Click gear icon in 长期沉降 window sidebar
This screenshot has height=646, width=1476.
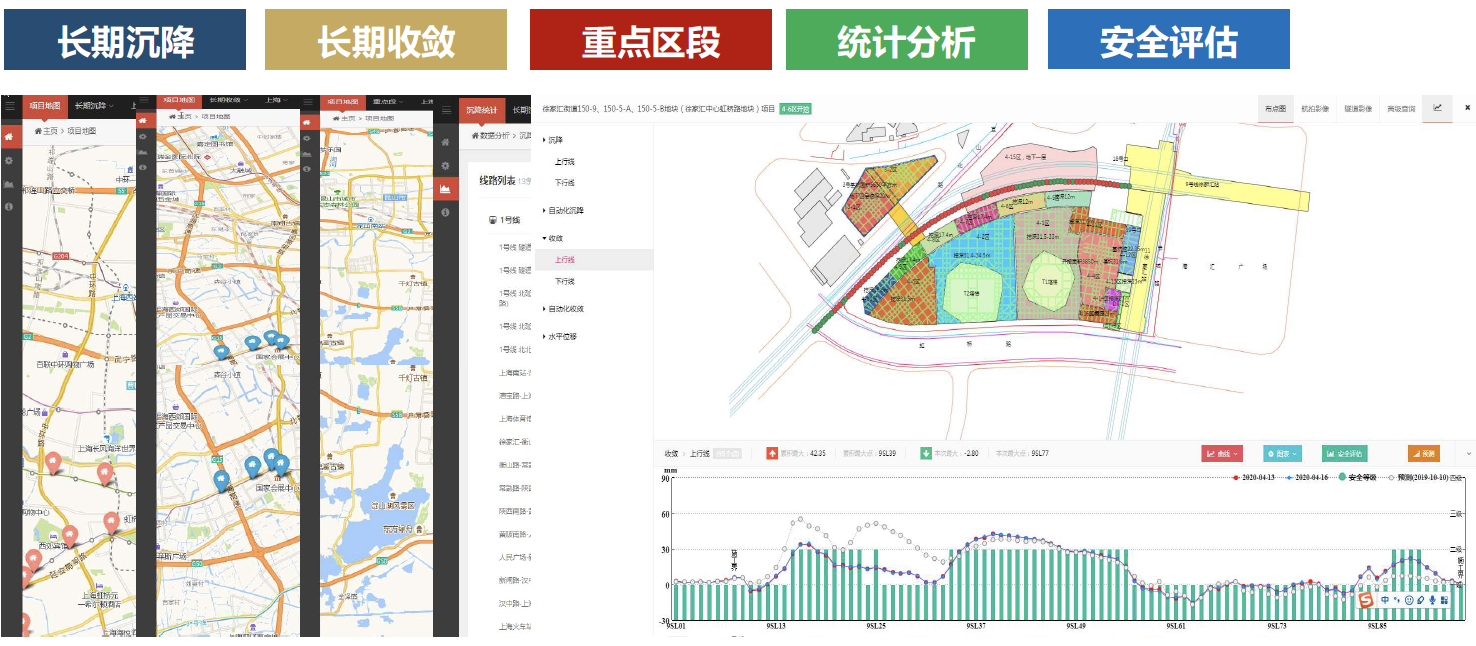click(x=9, y=160)
